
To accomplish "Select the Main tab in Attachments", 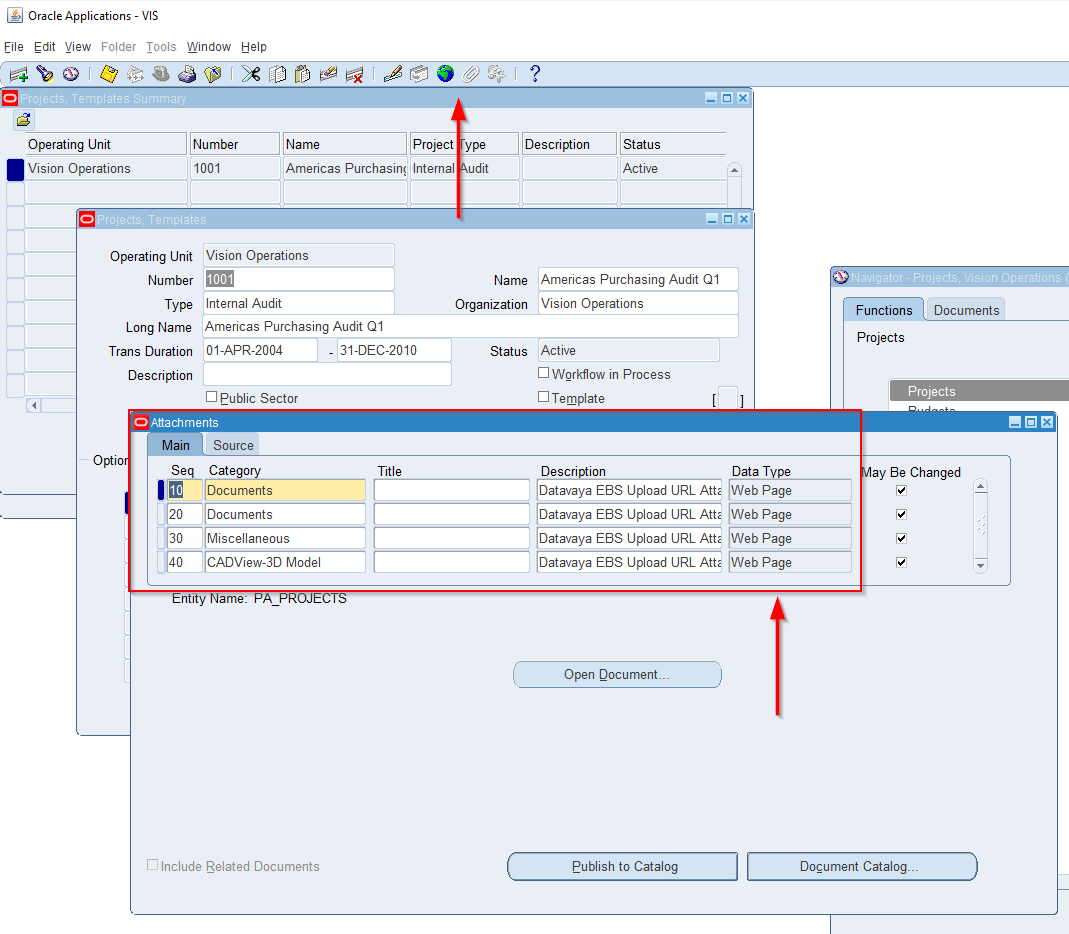I will pyautogui.click(x=175, y=445).
